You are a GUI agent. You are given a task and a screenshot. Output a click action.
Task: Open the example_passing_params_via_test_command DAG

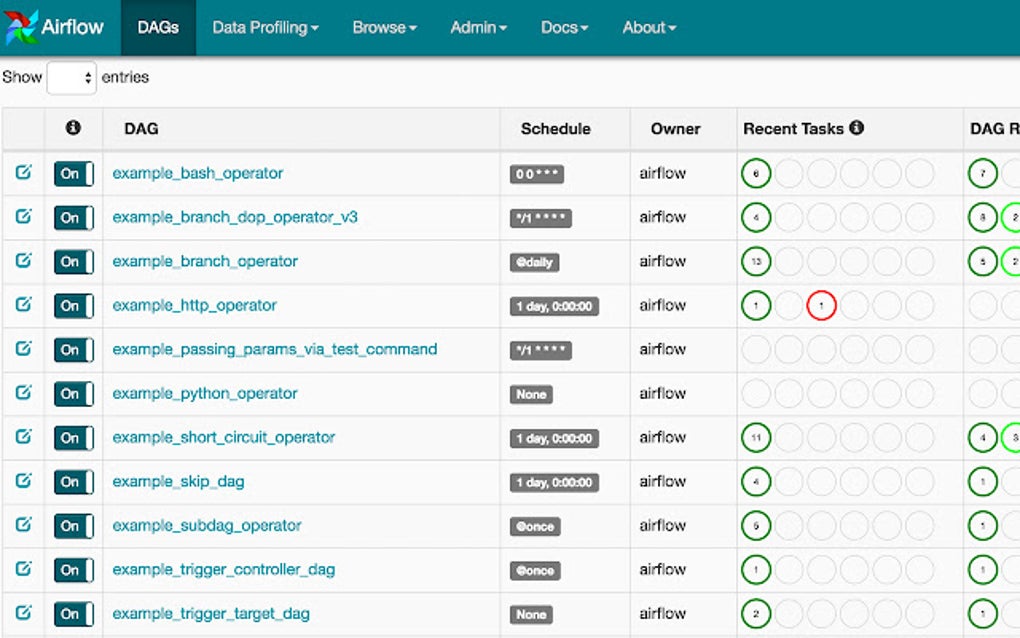coord(276,349)
